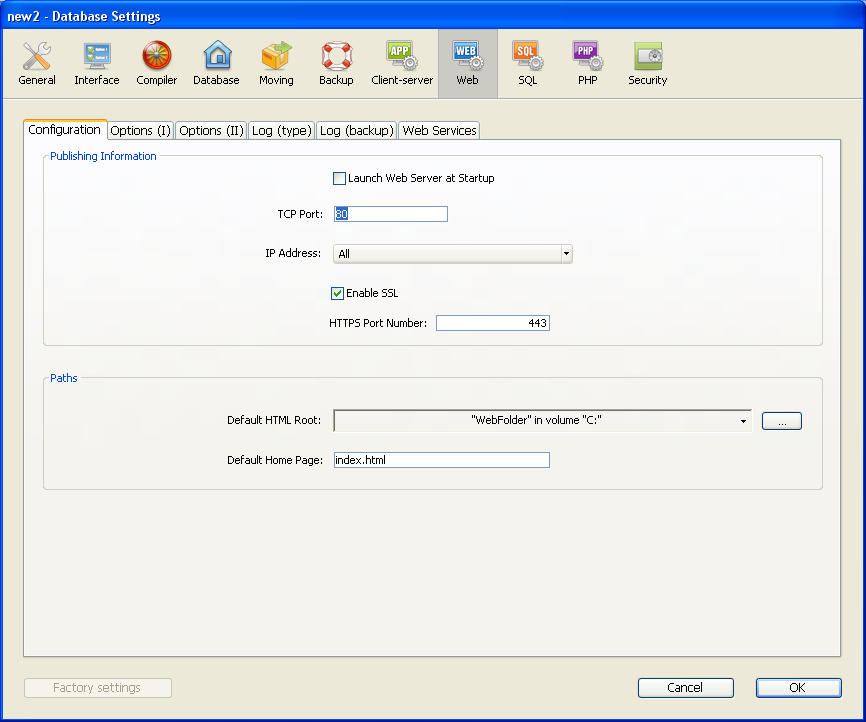Select the Client-server settings icon
This screenshot has width=866, height=722.
[402, 63]
